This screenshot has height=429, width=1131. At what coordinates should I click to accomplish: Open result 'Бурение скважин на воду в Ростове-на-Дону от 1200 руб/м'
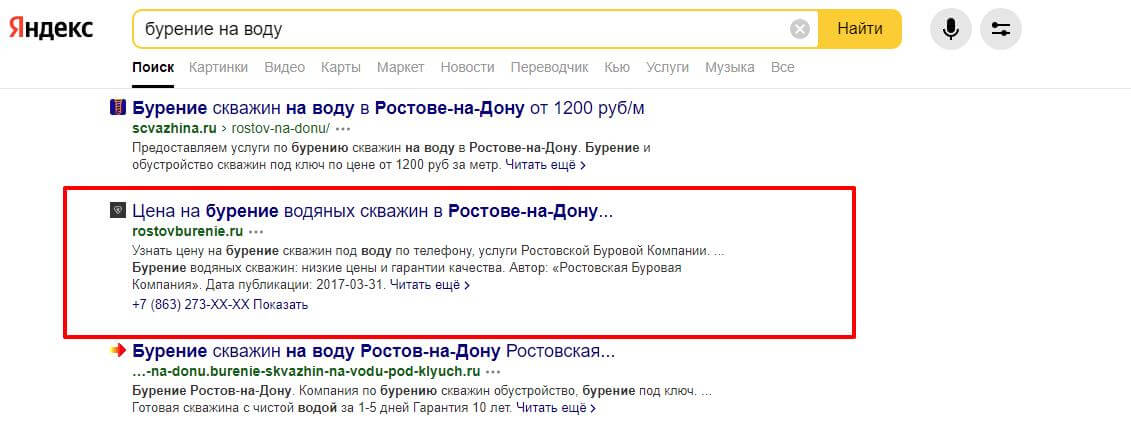[x=389, y=108]
